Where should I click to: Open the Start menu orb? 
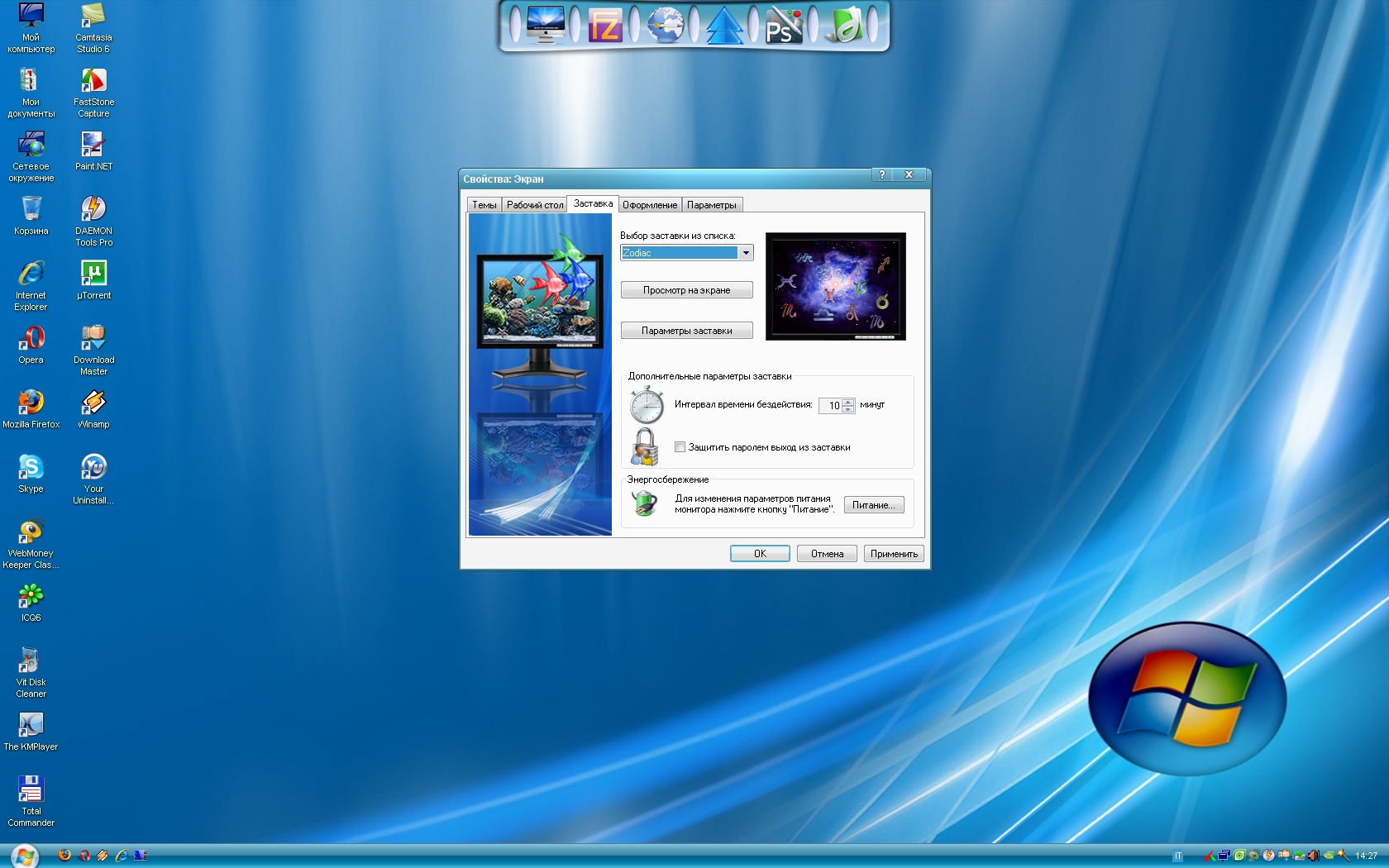(x=24, y=856)
